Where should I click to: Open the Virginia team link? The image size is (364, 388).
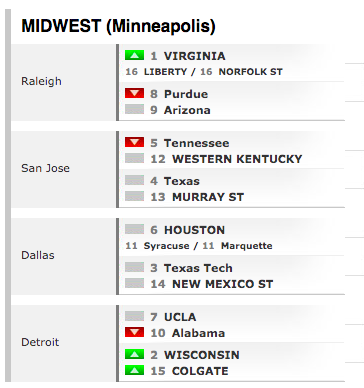tap(194, 56)
